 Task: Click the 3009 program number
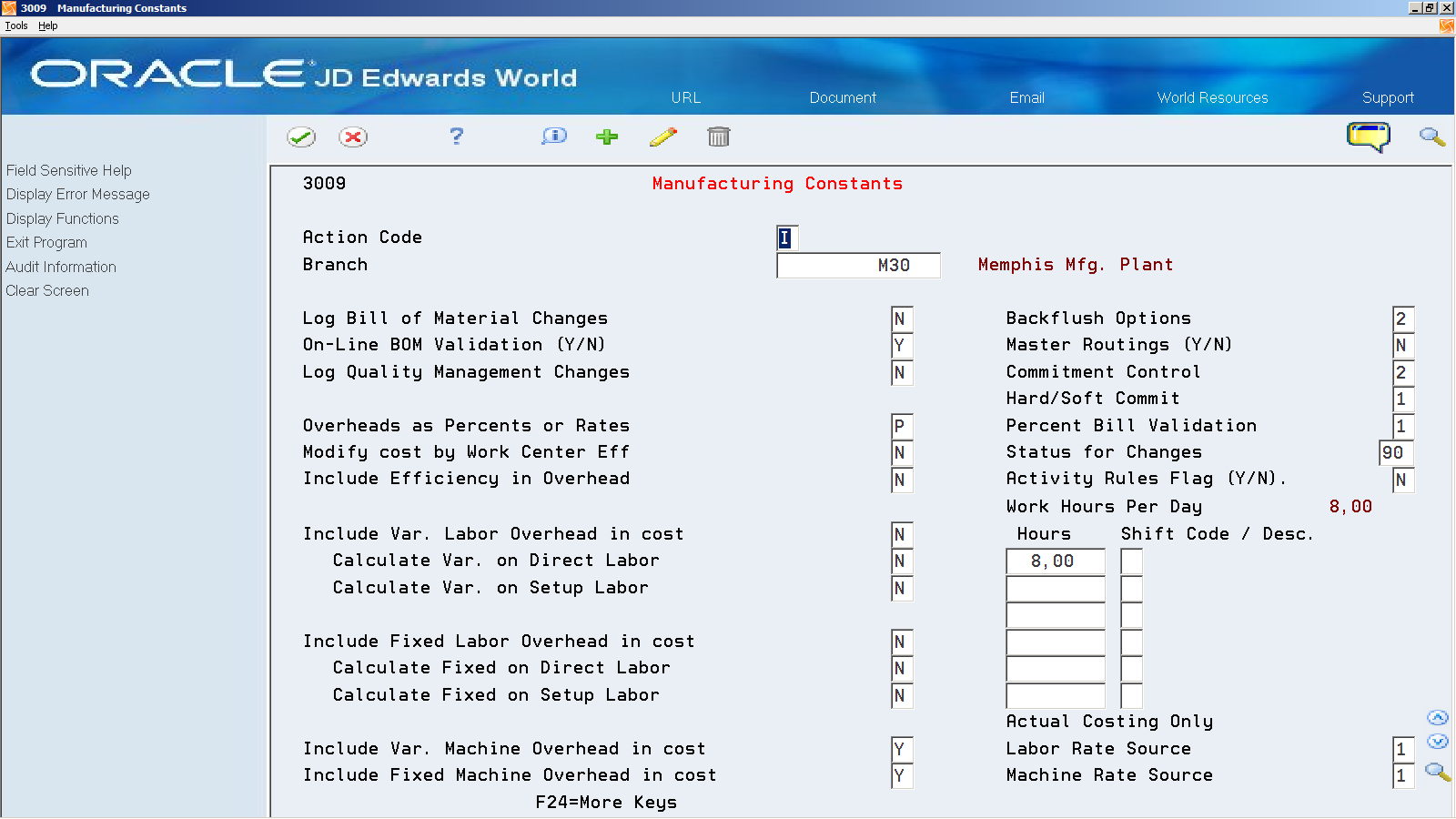pyautogui.click(x=324, y=184)
